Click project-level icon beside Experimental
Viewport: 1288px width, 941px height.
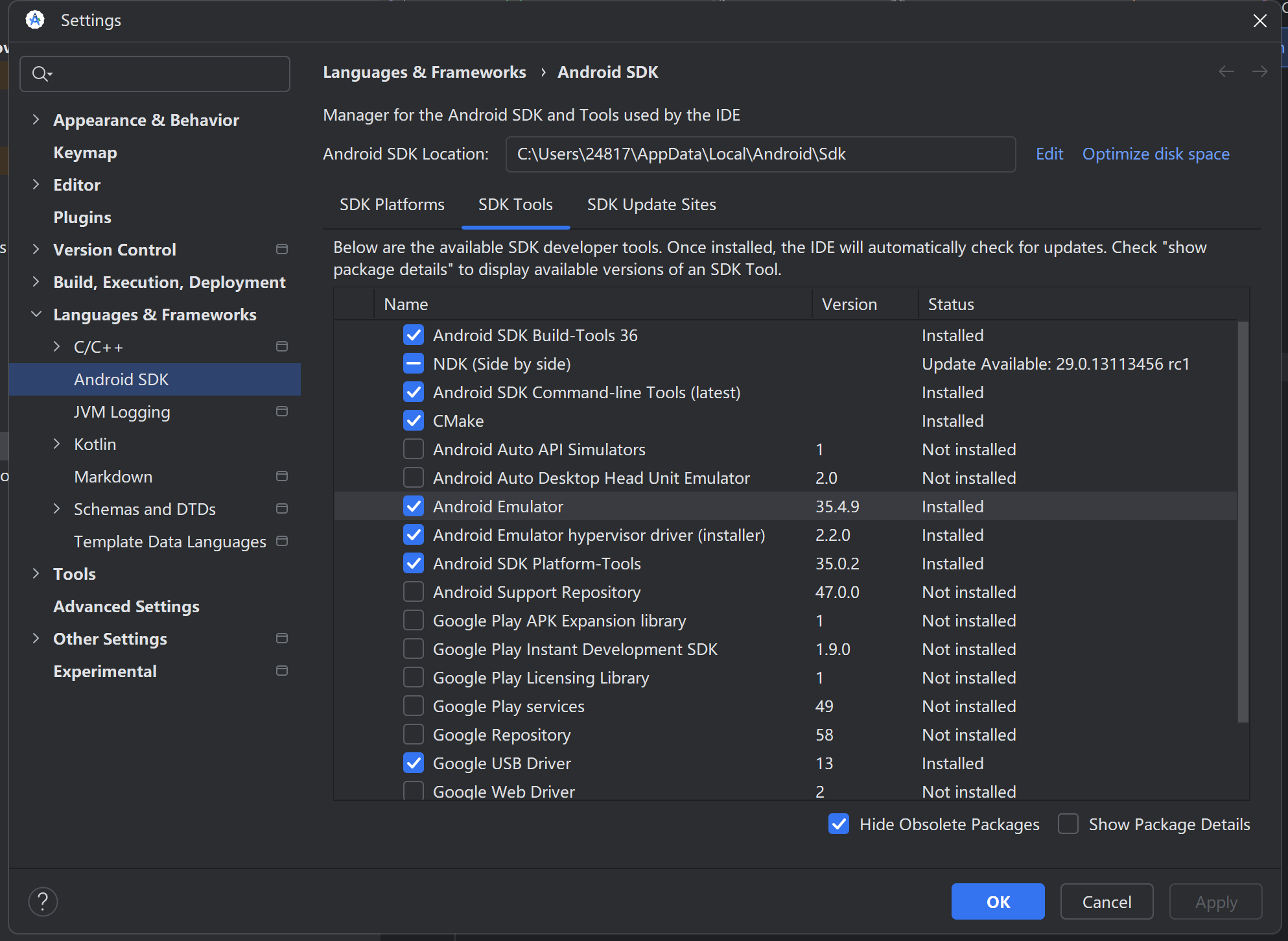282,671
